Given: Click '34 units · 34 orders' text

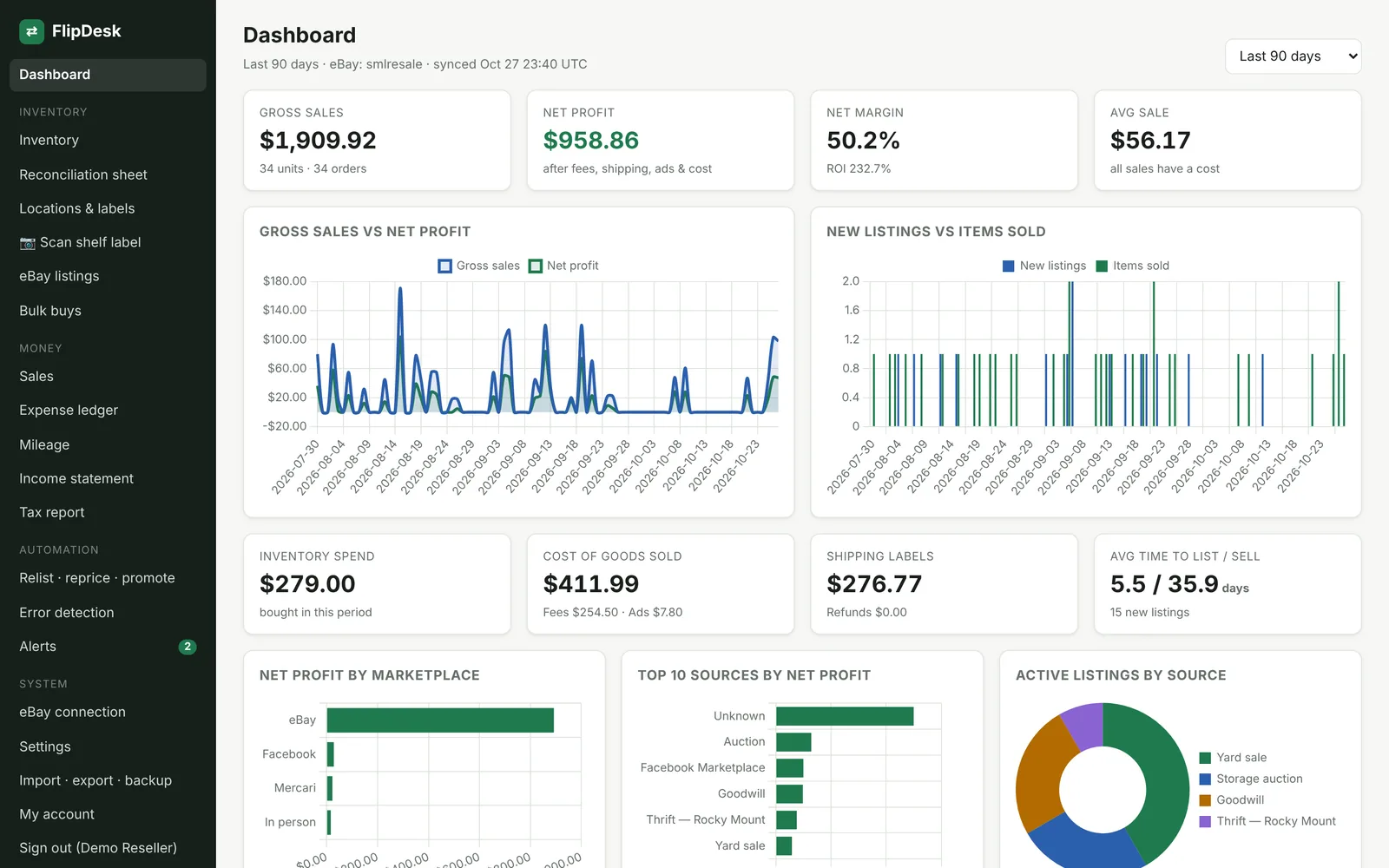Looking at the screenshot, I should [313, 169].
